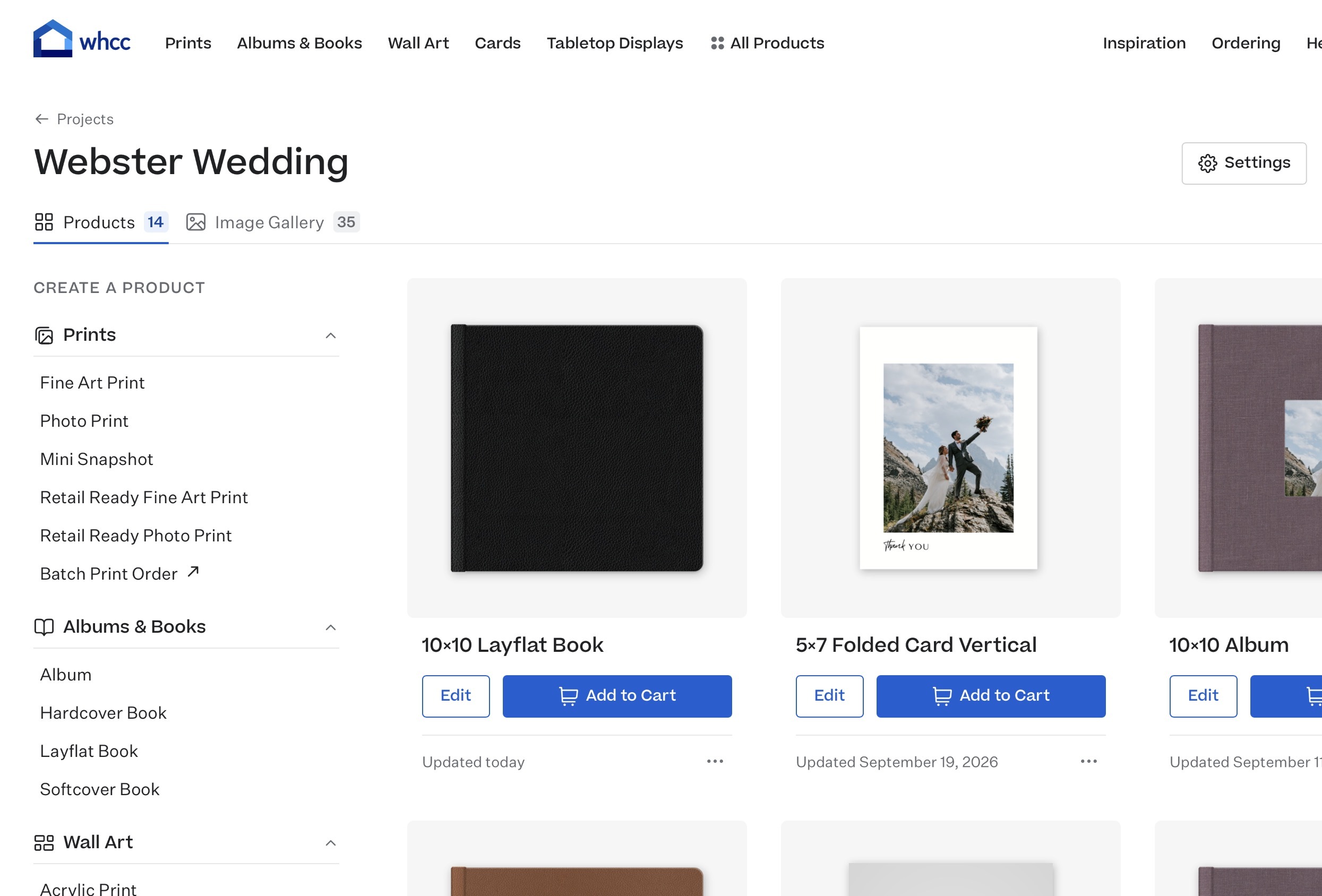Open the black Layflat Book cover thumbnail
Image resolution: width=1322 pixels, height=896 pixels.
(x=577, y=447)
